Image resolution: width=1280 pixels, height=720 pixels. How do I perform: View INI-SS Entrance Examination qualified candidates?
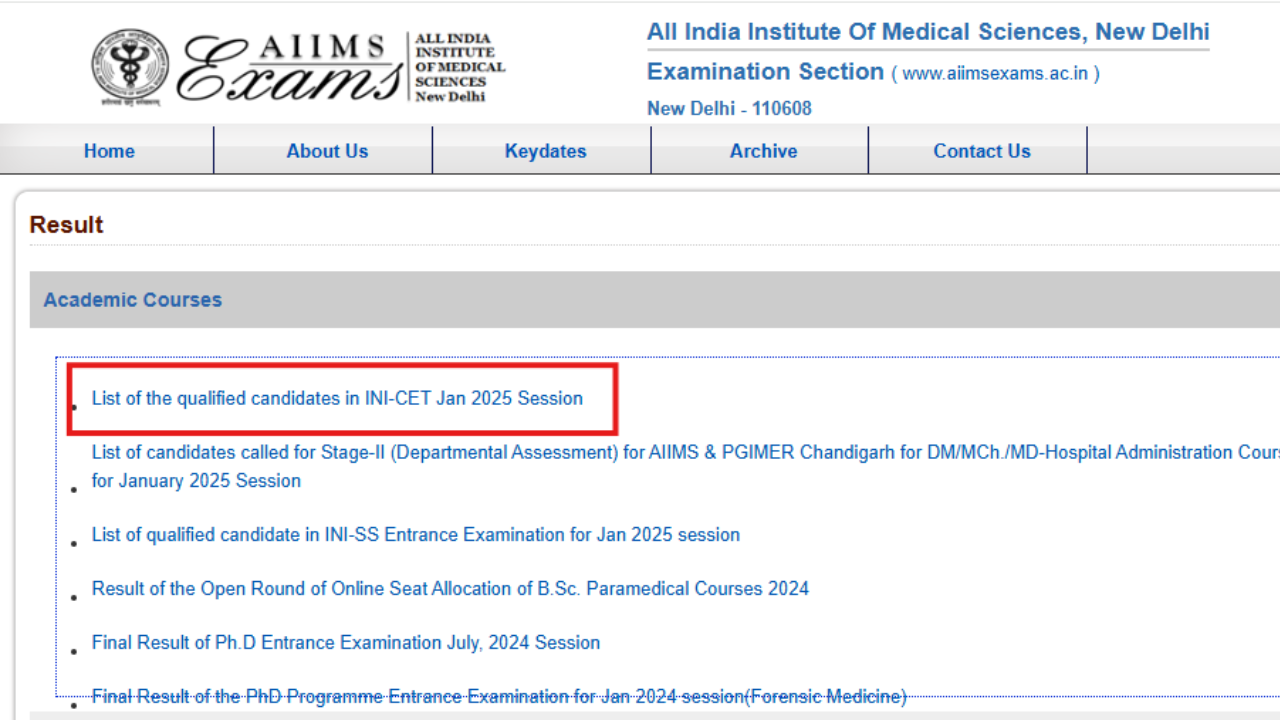coord(415,535)
